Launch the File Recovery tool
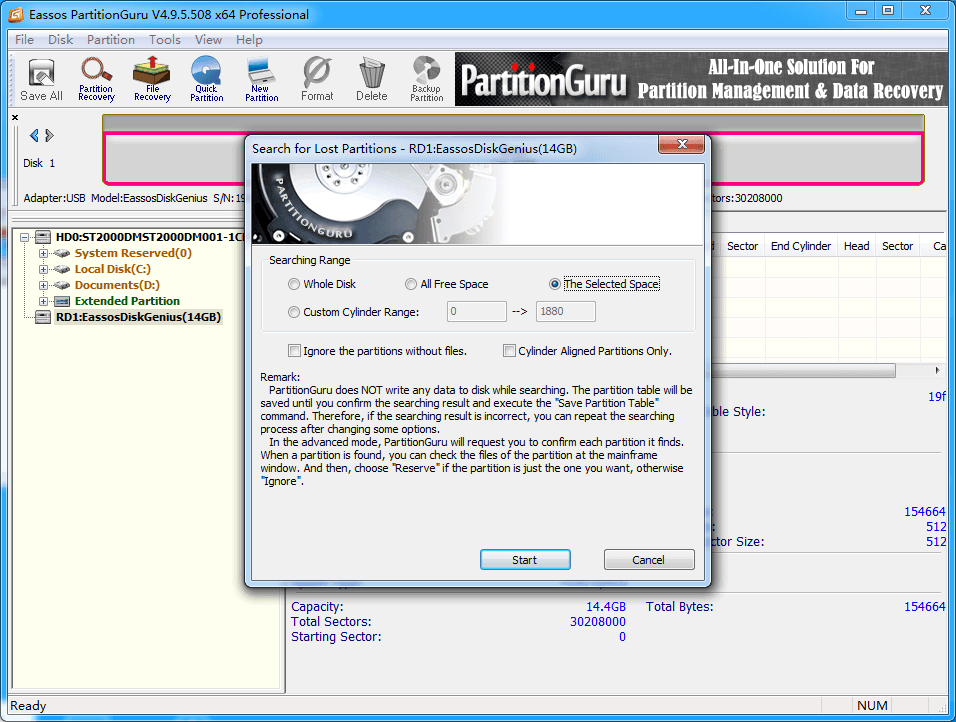This screenshot has height=722, width=956. [152, 80]
